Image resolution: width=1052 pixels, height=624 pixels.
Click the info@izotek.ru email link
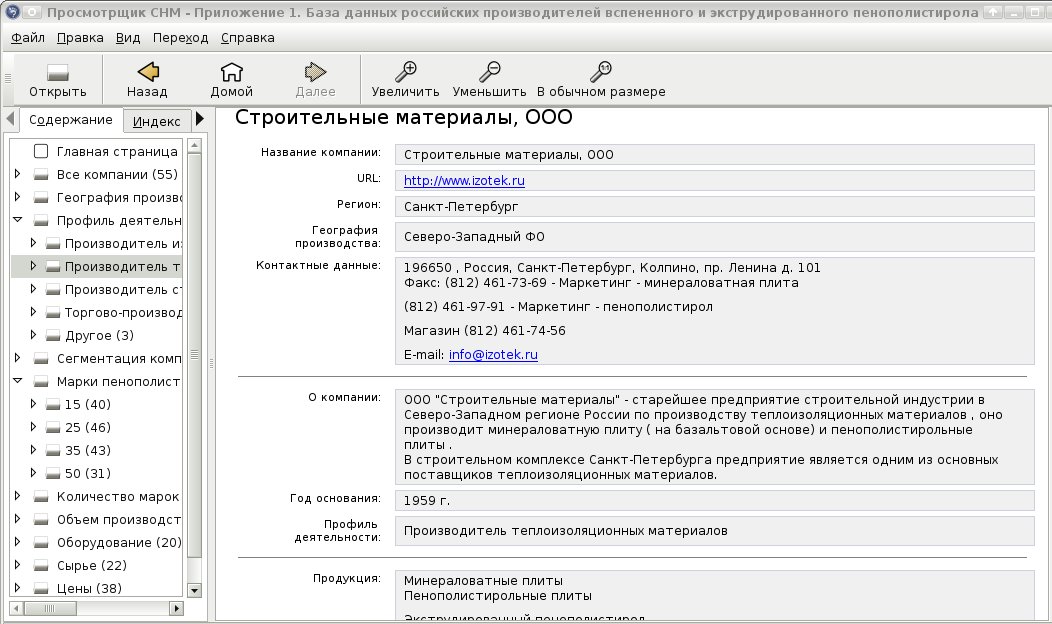pyautogui.click(x=493, y=354)
